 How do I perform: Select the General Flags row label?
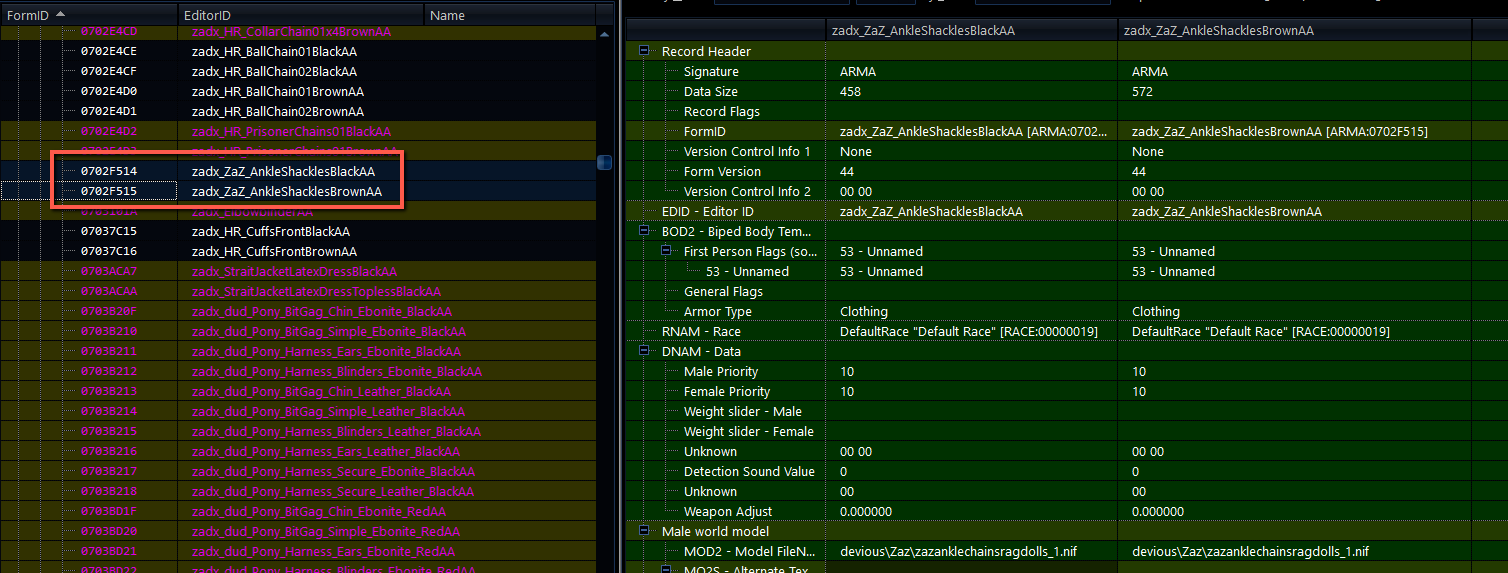[x=723, y=291]
